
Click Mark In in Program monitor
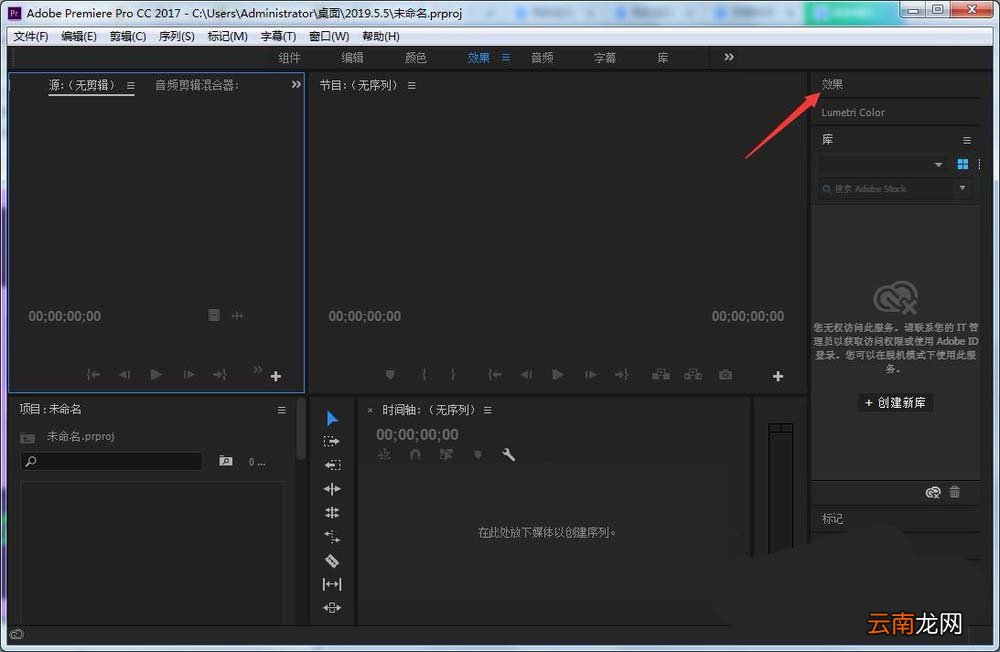tap(424, 374)
